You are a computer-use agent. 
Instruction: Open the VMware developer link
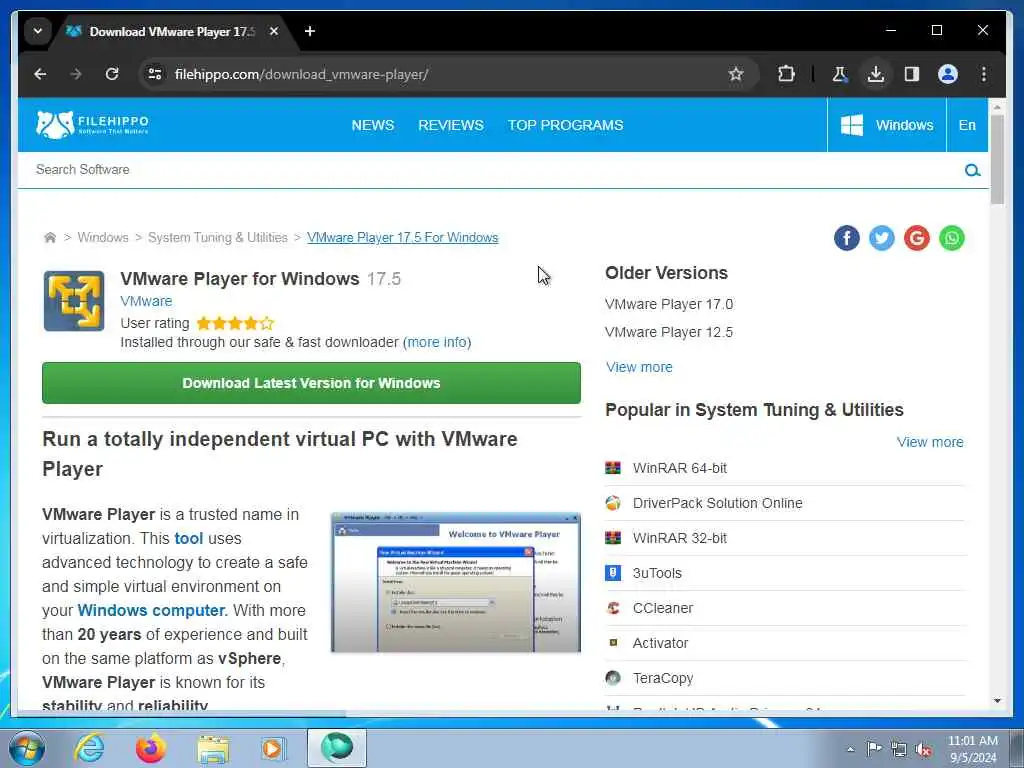[146, 301]
